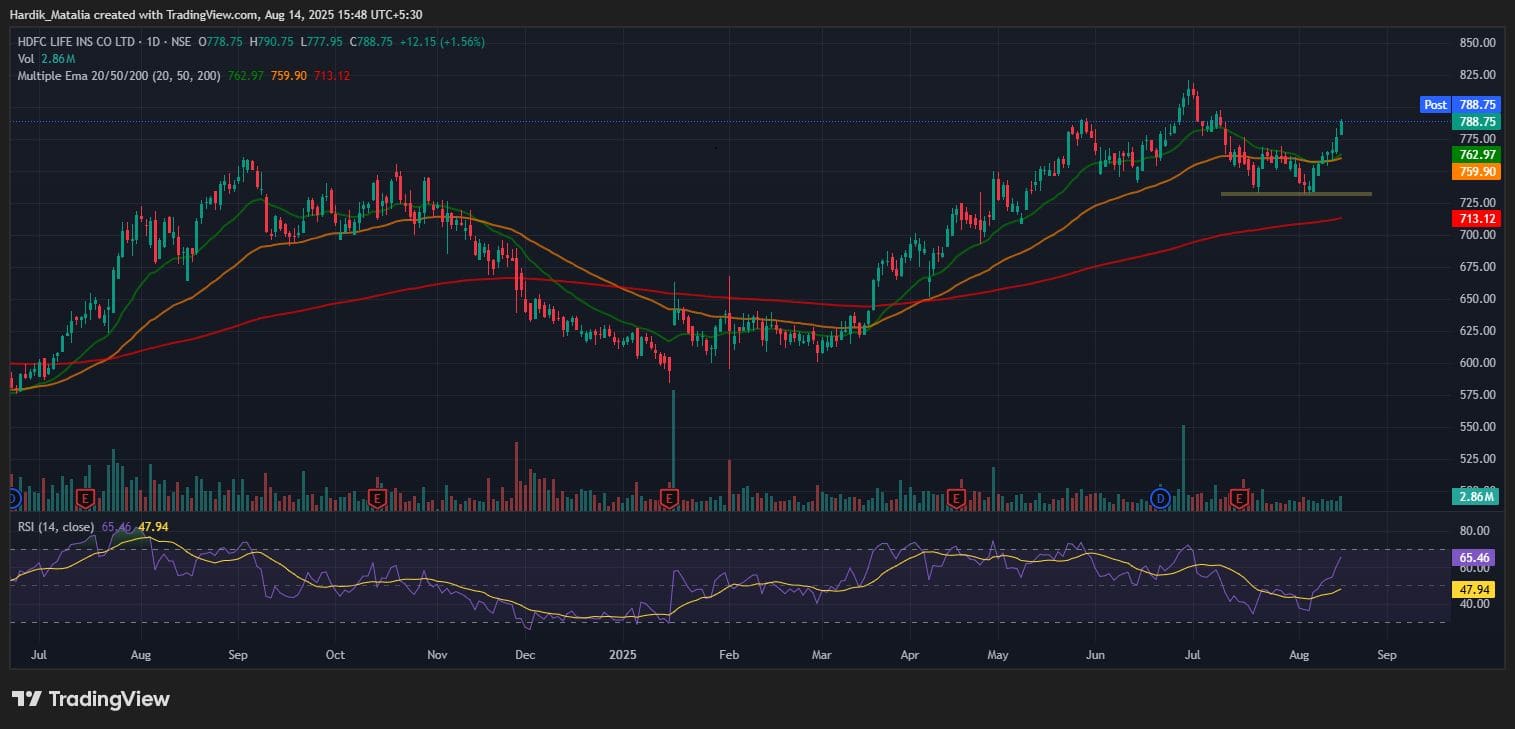This screenshot has width=1515, height=729.
Task: Click the 2.86M volume axis label
Action: click(1476, 497)
